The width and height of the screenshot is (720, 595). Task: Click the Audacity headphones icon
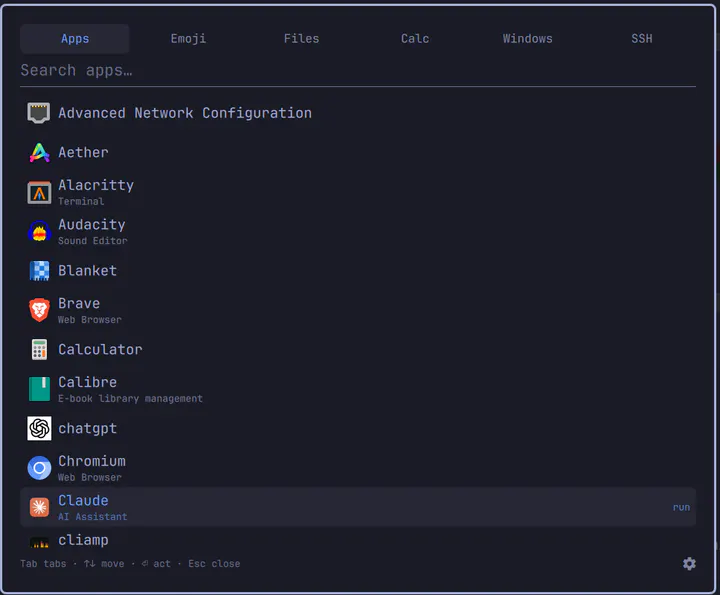39,231
